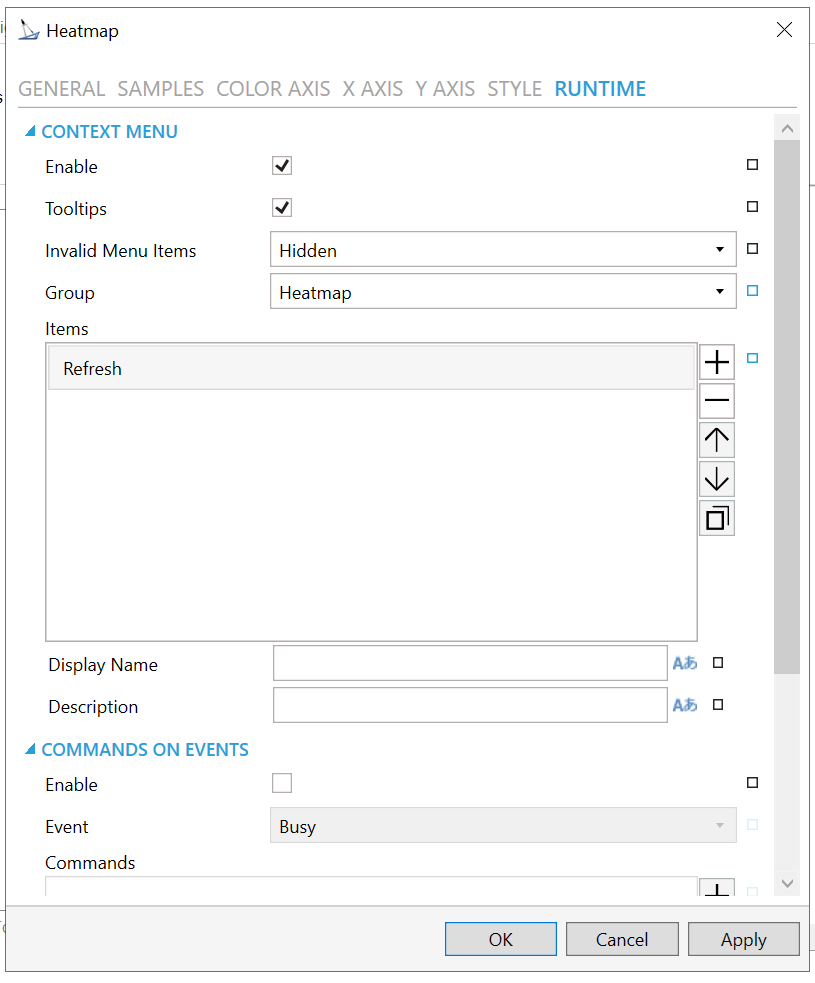Image resolution: width=815 pixels, height=983 pixels.
Task: Click the vertical scrollbar thumb
Action: point(787,400)
